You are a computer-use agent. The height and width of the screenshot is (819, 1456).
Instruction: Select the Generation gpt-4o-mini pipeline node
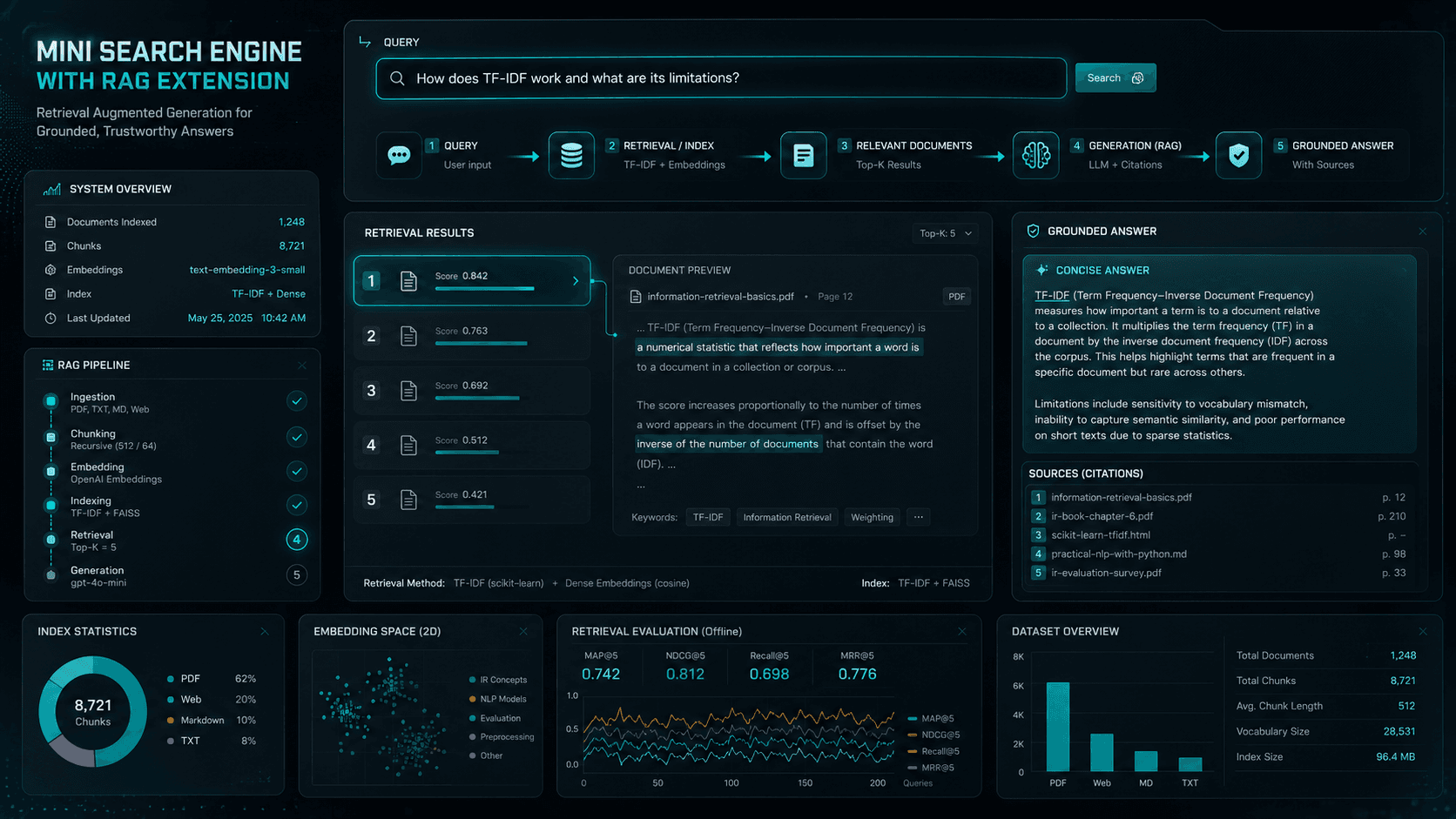coord(51,575)
